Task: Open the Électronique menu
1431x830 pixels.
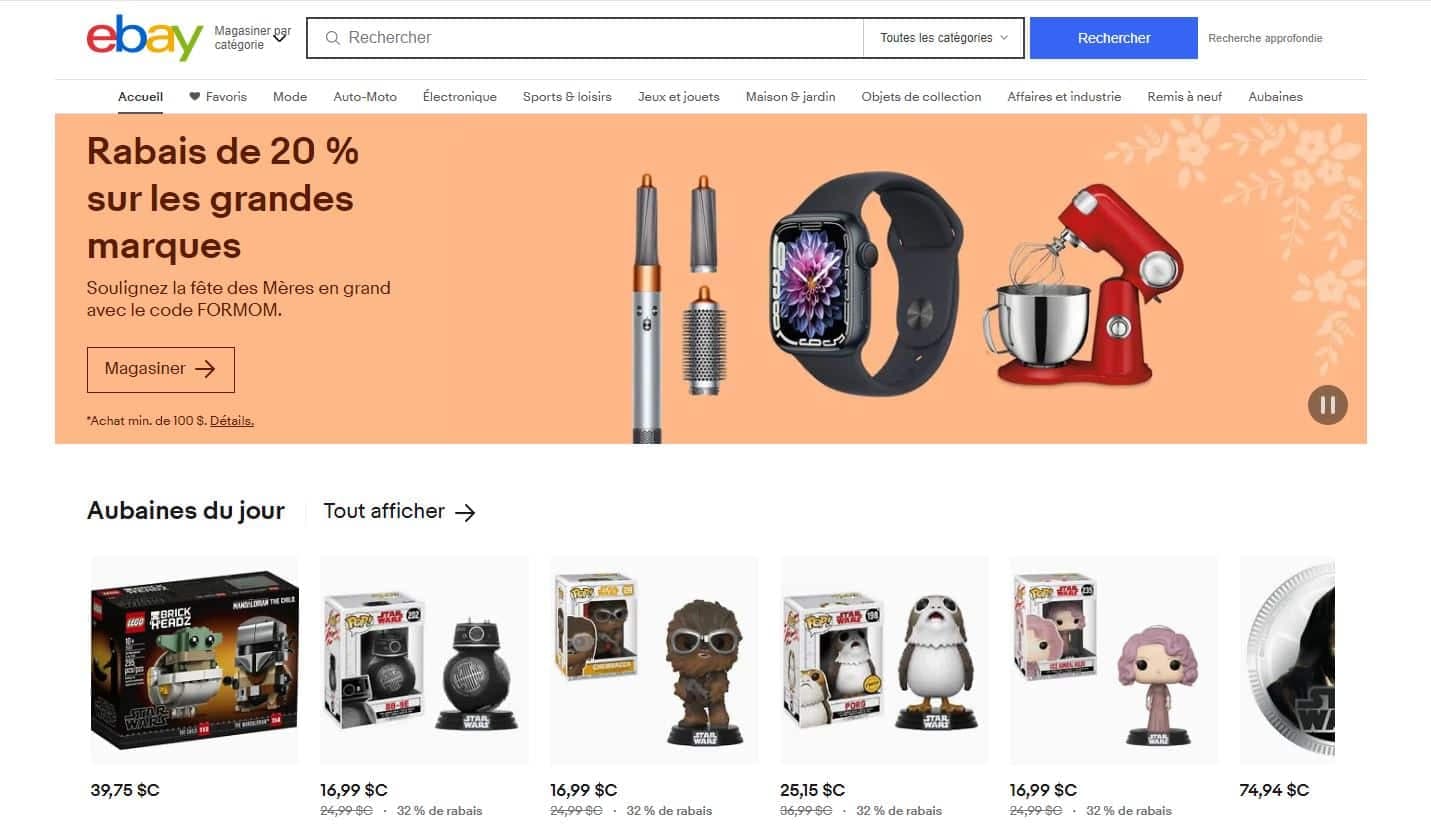Action: coord(460,97)
